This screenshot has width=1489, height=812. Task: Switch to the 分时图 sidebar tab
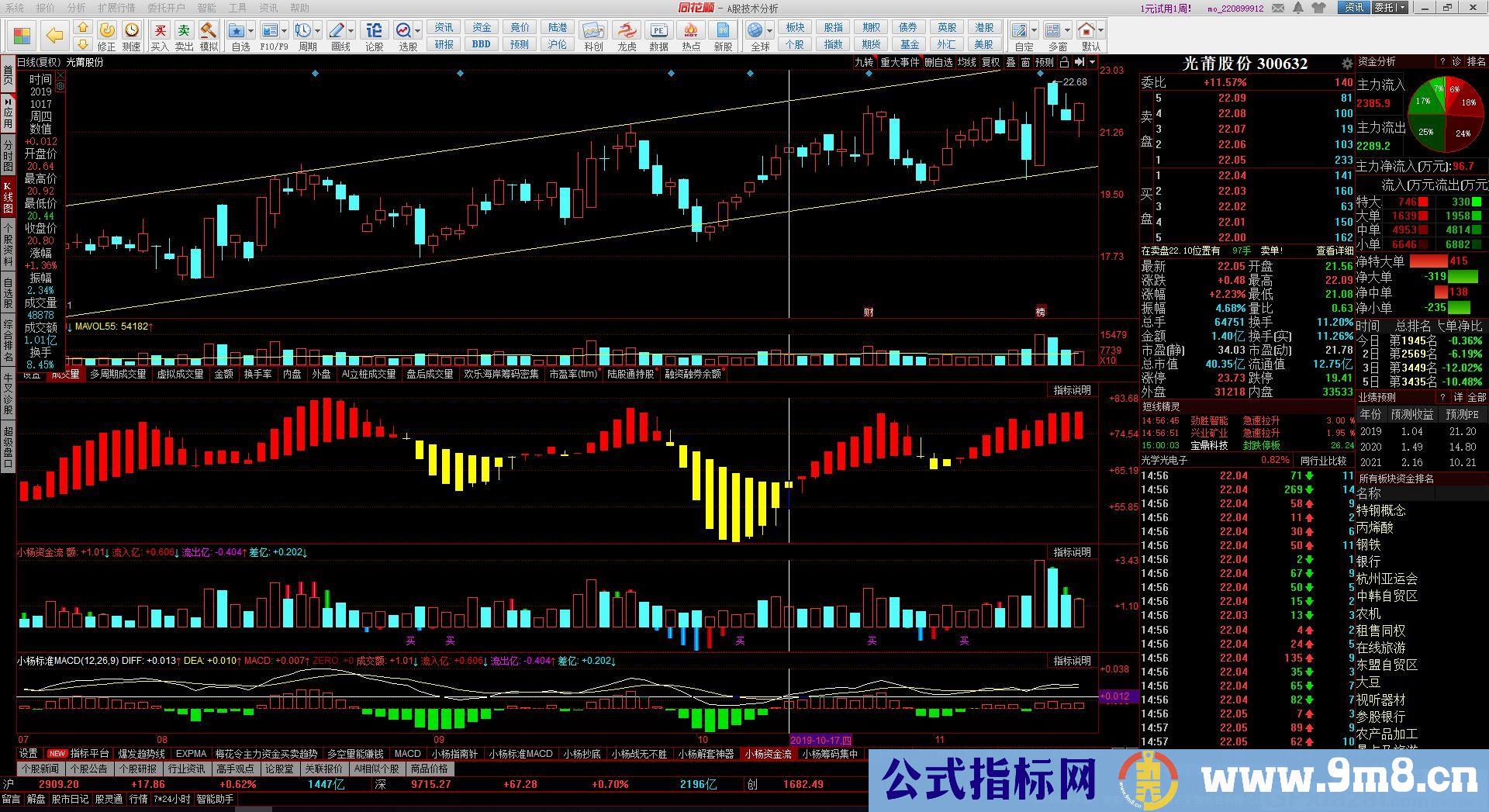(8, 156)
